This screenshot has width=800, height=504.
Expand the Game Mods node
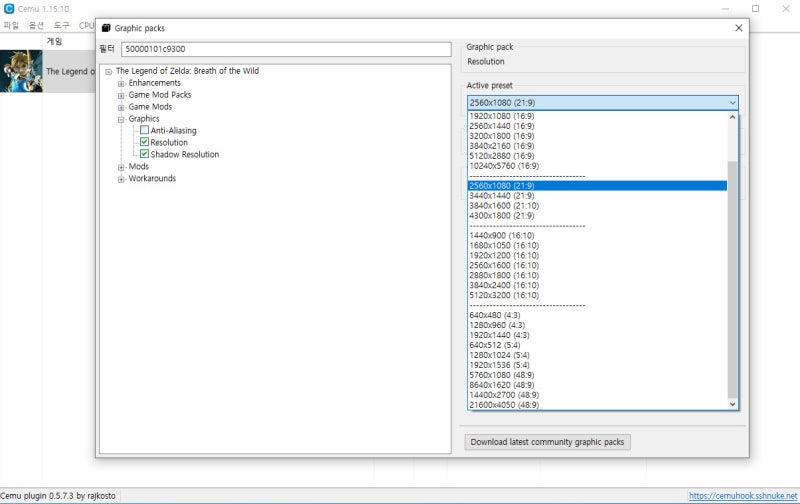click(x=121, y=107)
